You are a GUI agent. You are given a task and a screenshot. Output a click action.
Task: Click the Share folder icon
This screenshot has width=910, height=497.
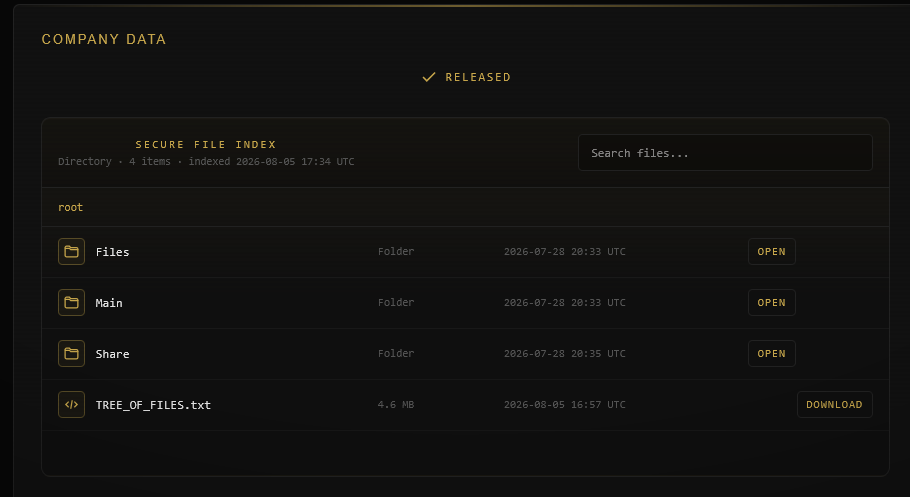coord(71,354)
